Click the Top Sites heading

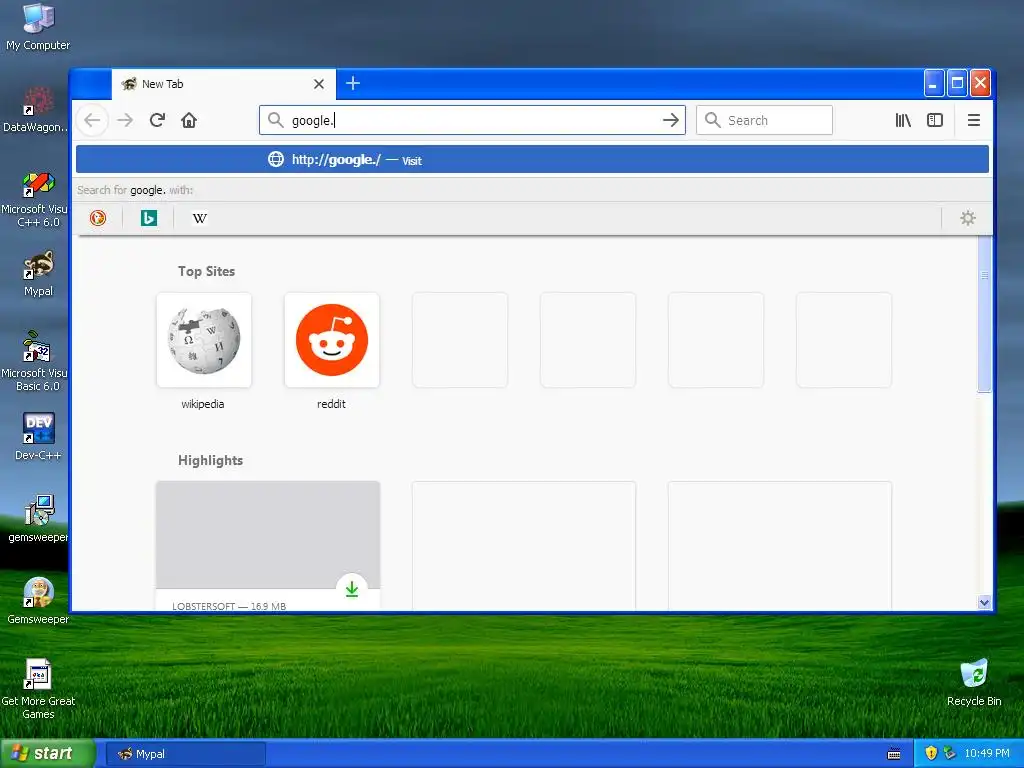pyautogui.click(x=206, y=271)
